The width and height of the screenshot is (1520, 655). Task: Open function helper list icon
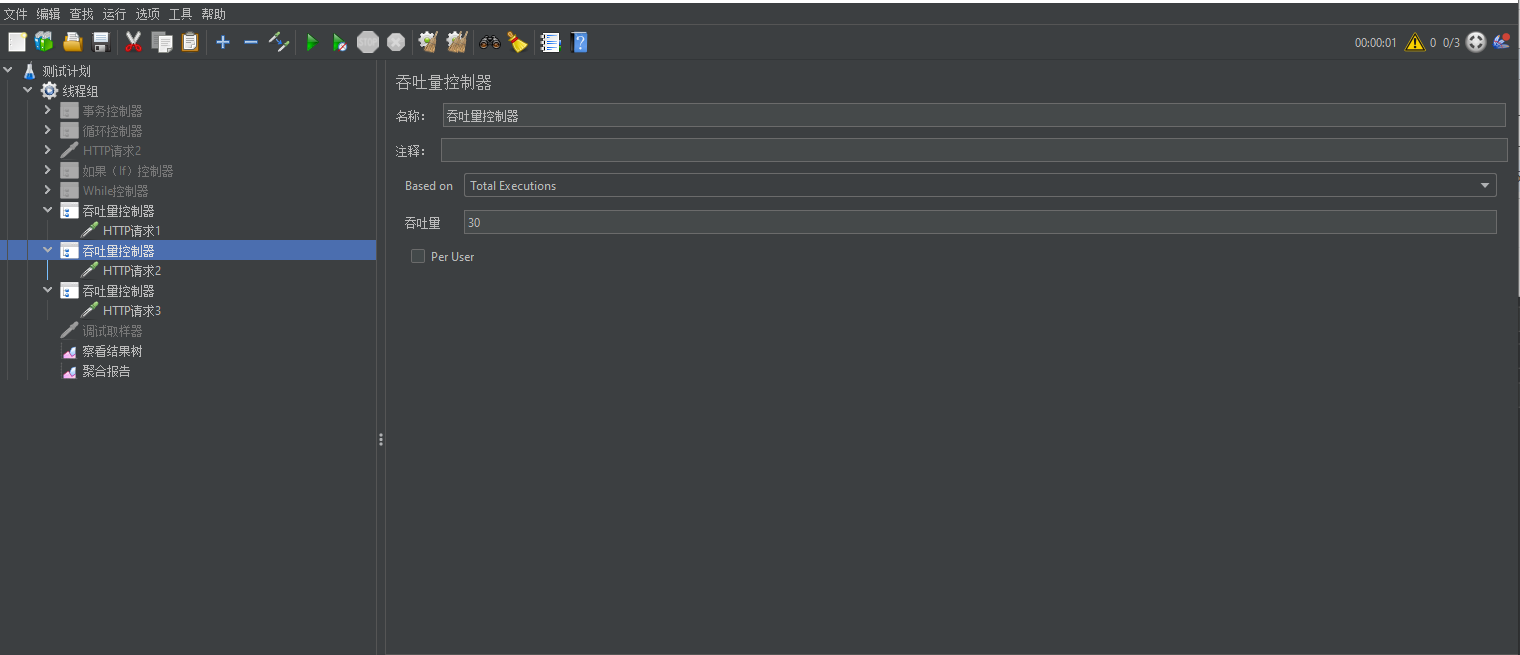coord(550,42)
